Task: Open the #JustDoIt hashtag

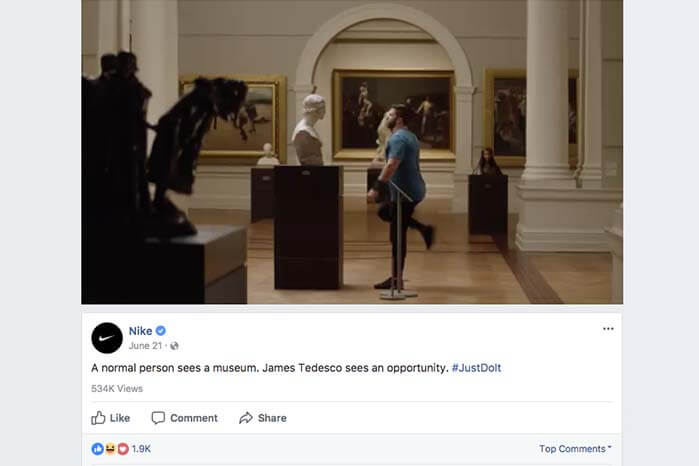Action: click(x=477, y=368)
